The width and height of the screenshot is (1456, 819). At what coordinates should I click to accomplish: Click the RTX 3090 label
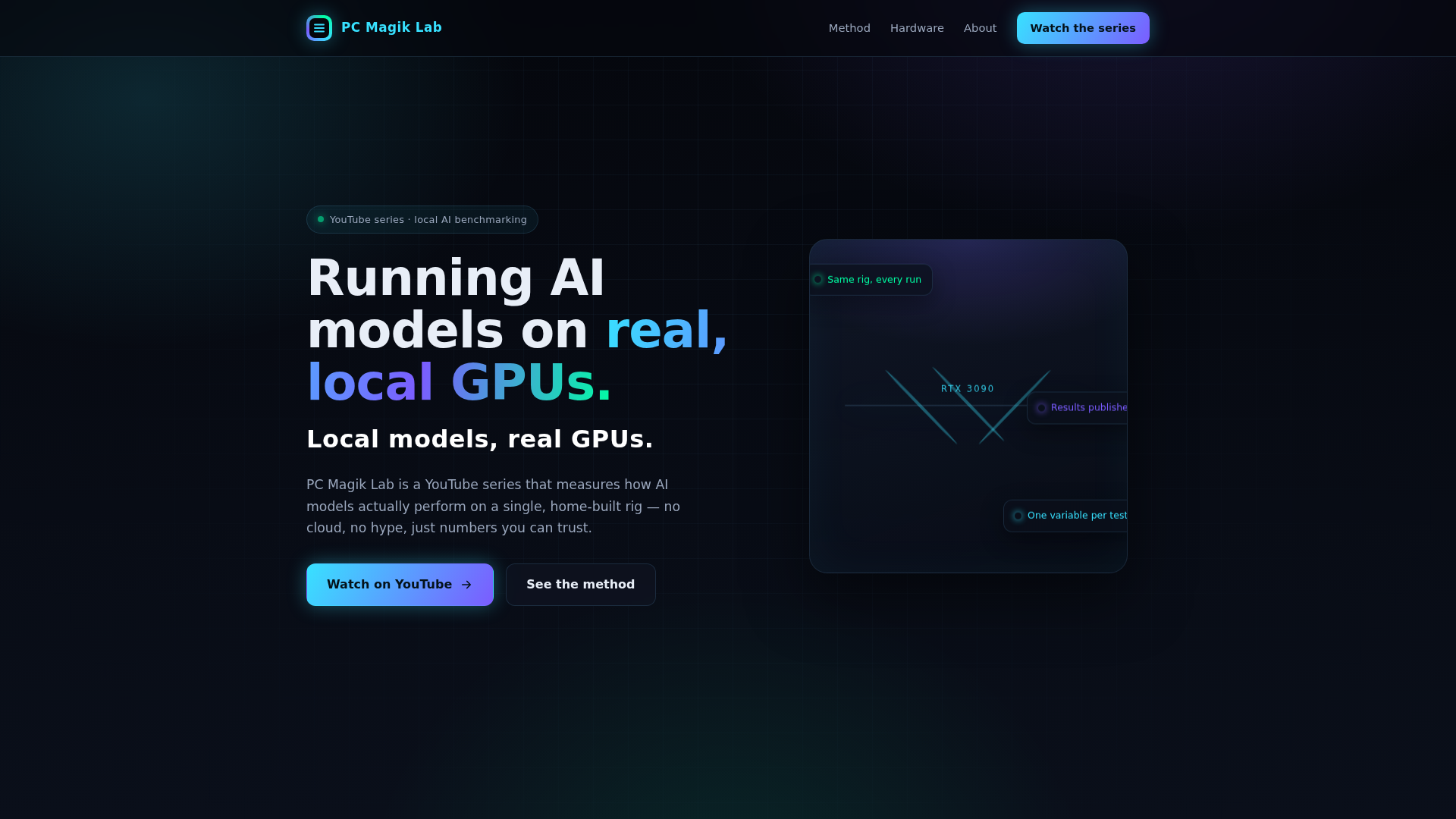(x=968, y=389)
